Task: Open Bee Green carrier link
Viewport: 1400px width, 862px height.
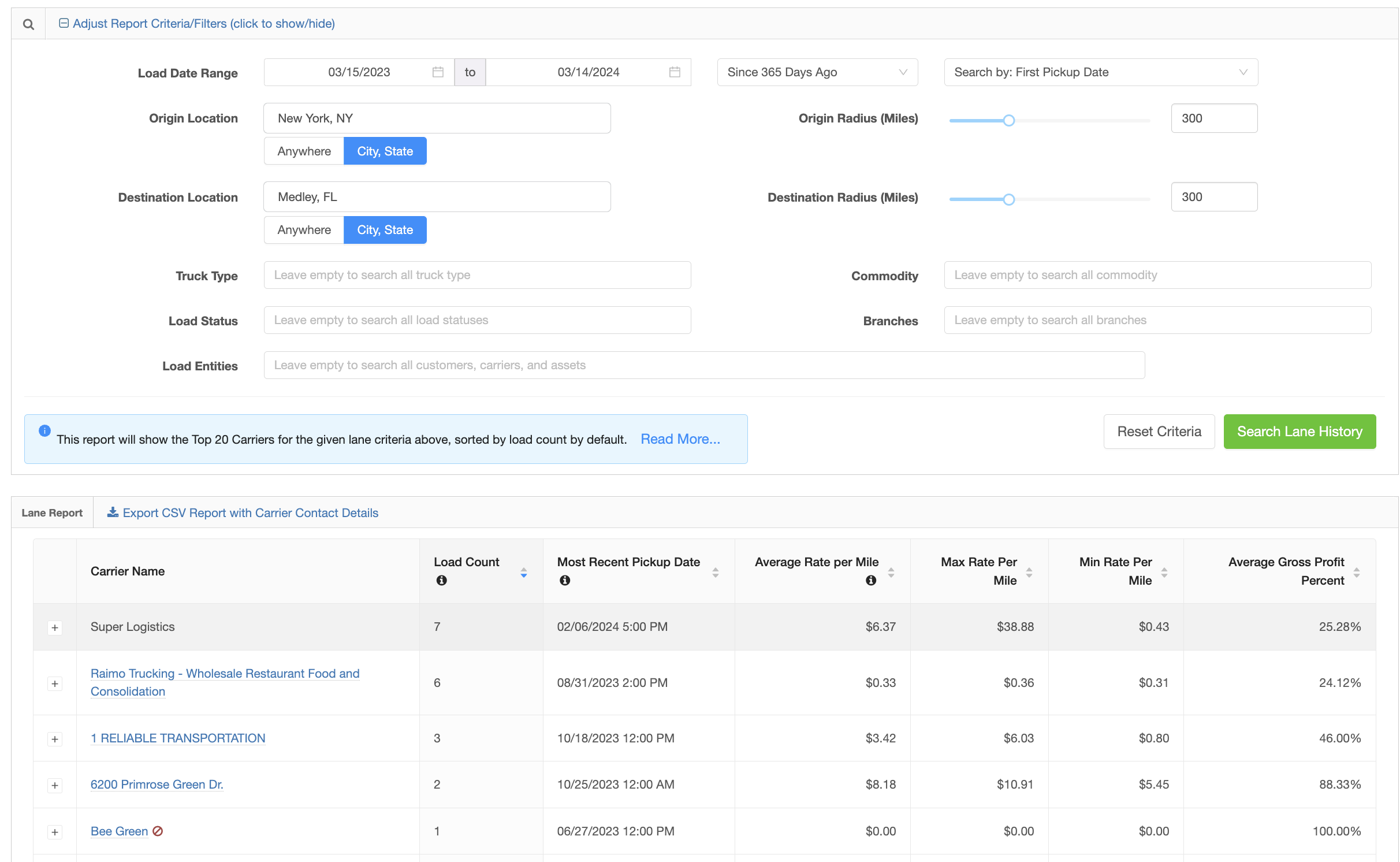Action: pos(119,831)
